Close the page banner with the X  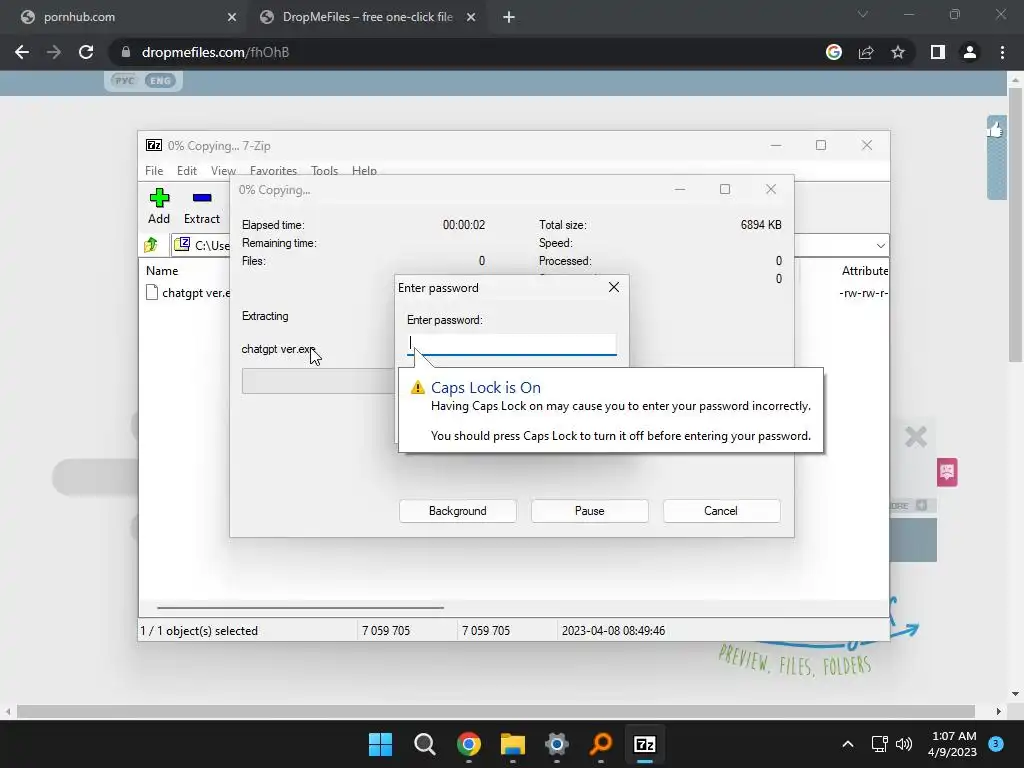point(916,436)
